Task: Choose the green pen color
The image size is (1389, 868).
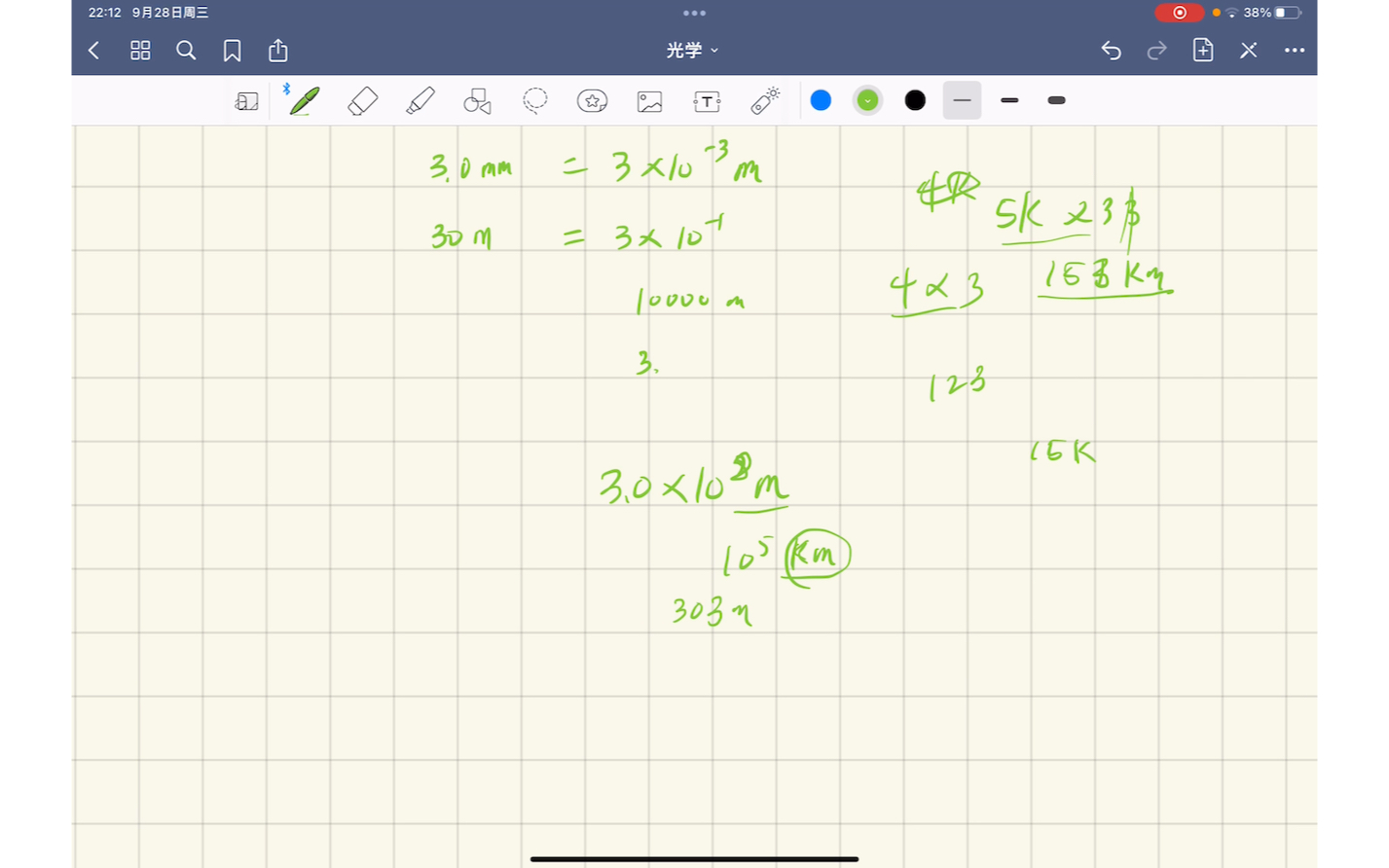Action: [x=867, y=100]
